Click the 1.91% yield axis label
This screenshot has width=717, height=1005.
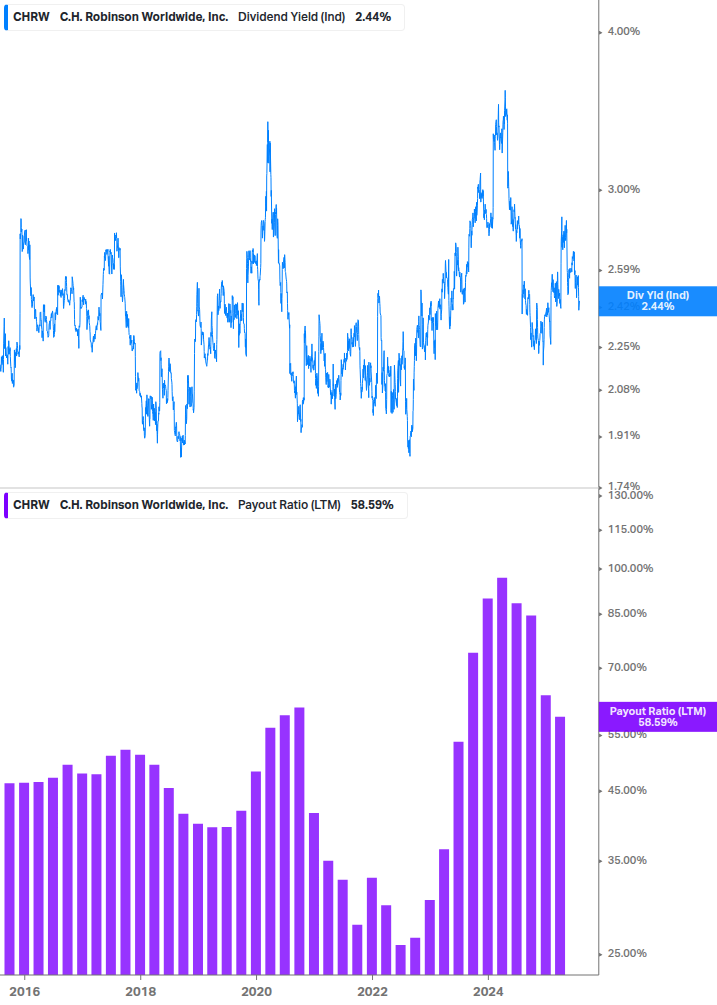[623, 436]
